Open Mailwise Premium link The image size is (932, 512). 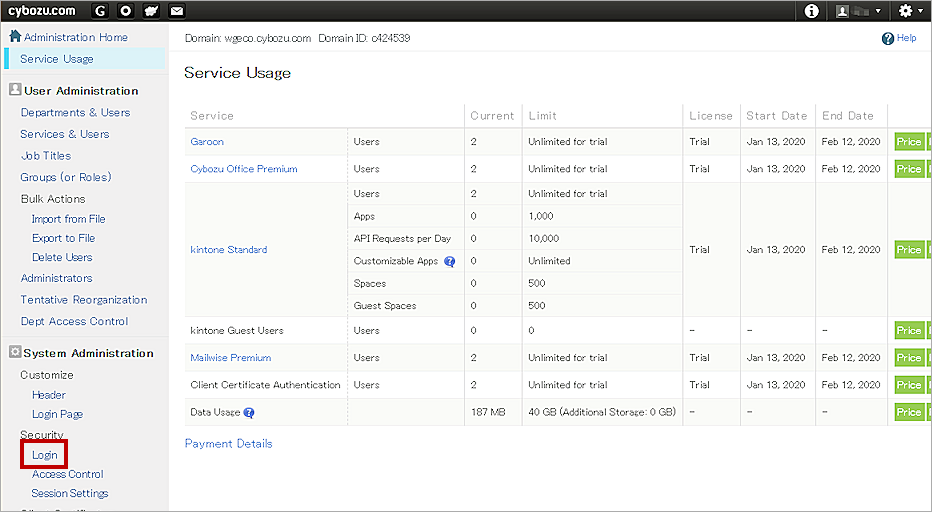pos(231,357)
